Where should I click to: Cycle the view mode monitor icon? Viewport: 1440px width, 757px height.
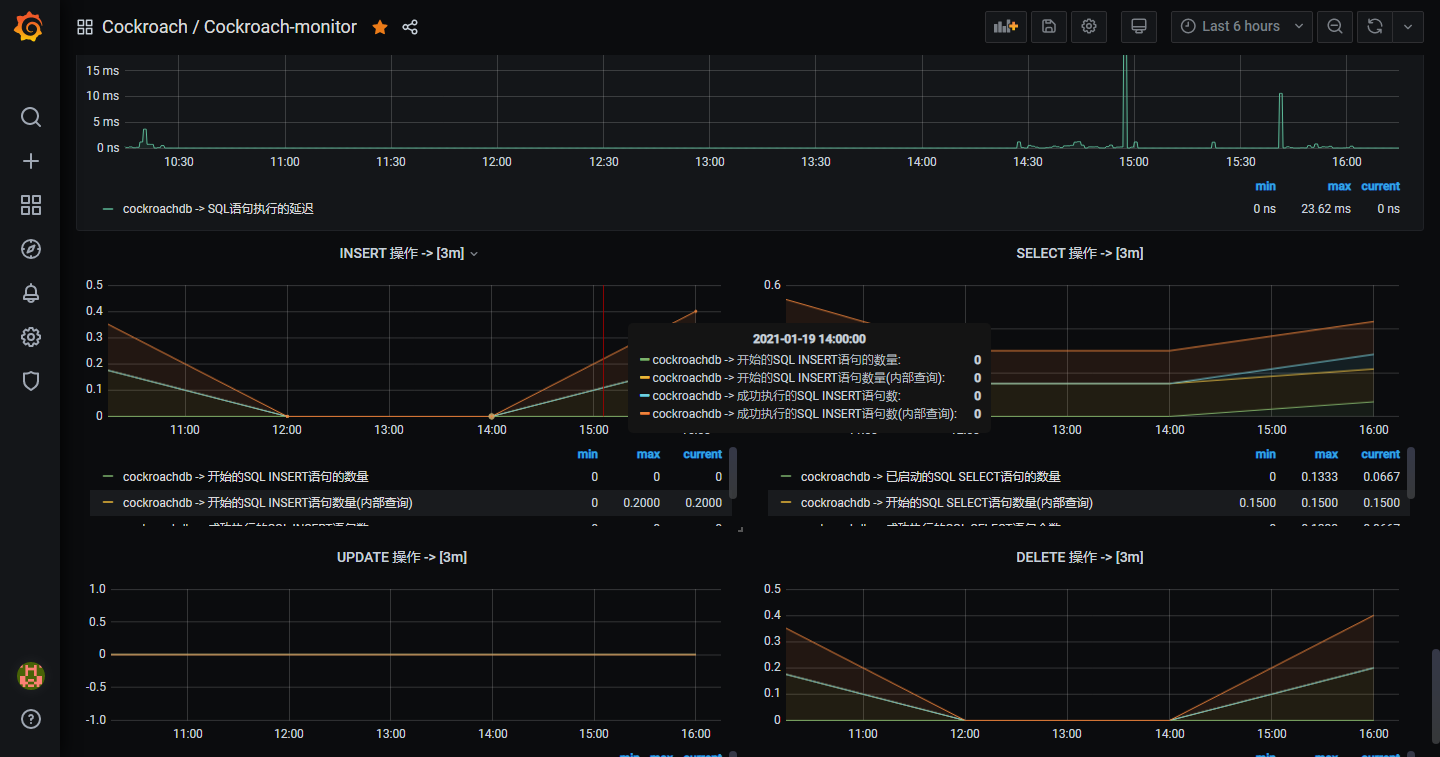coord(1138,27)
